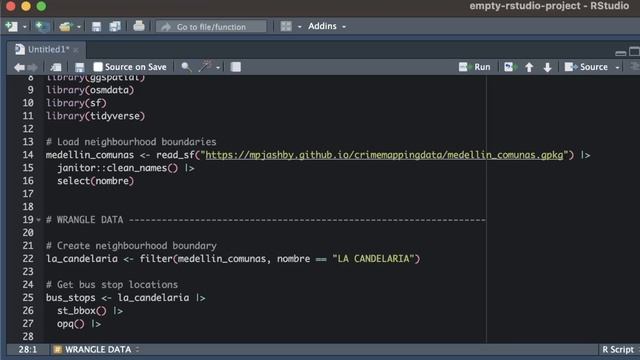
Task: Go to next section with the down arrow
Action: point(547,67)
